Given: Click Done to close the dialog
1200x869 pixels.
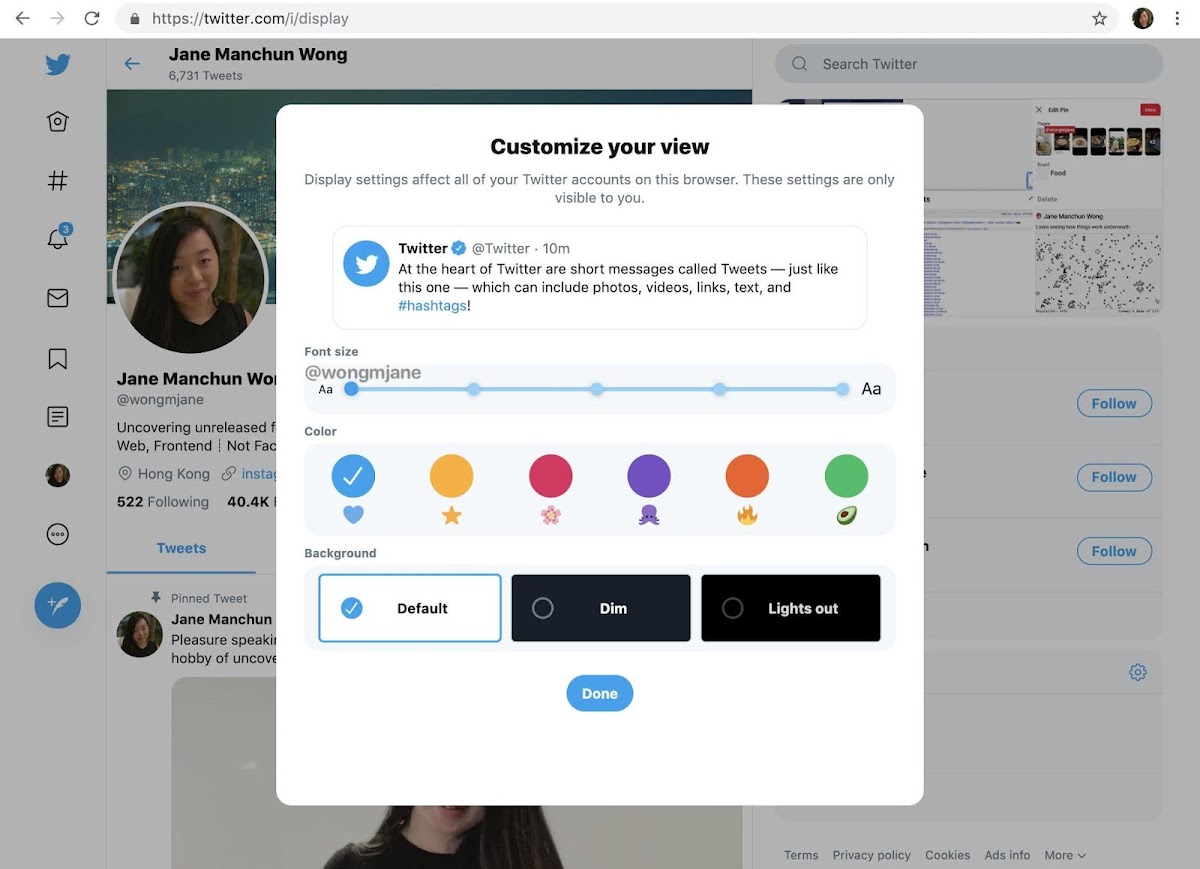Looking at the screenshot, I should (600, 693).
